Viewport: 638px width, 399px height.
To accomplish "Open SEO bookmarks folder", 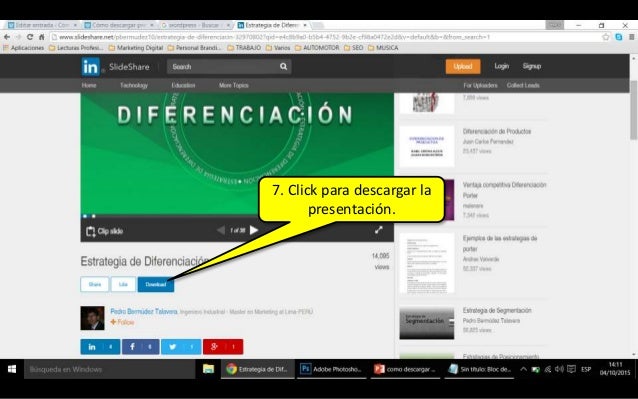I will point(354,48).
